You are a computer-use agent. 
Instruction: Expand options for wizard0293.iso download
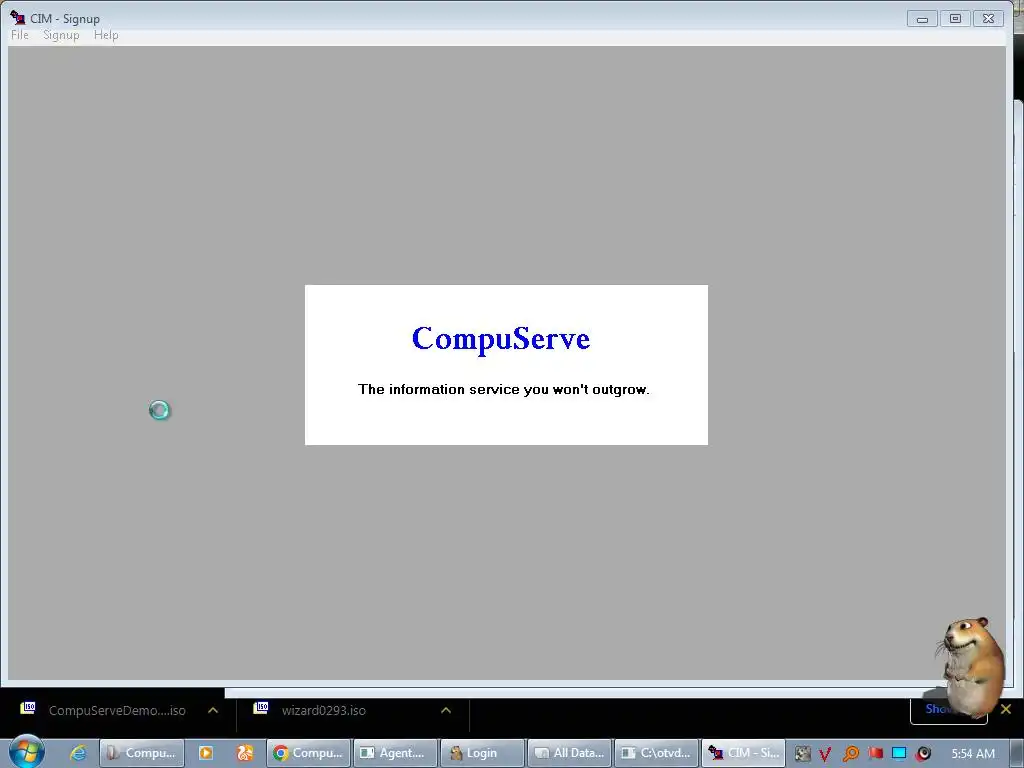(x=446, y=711)
